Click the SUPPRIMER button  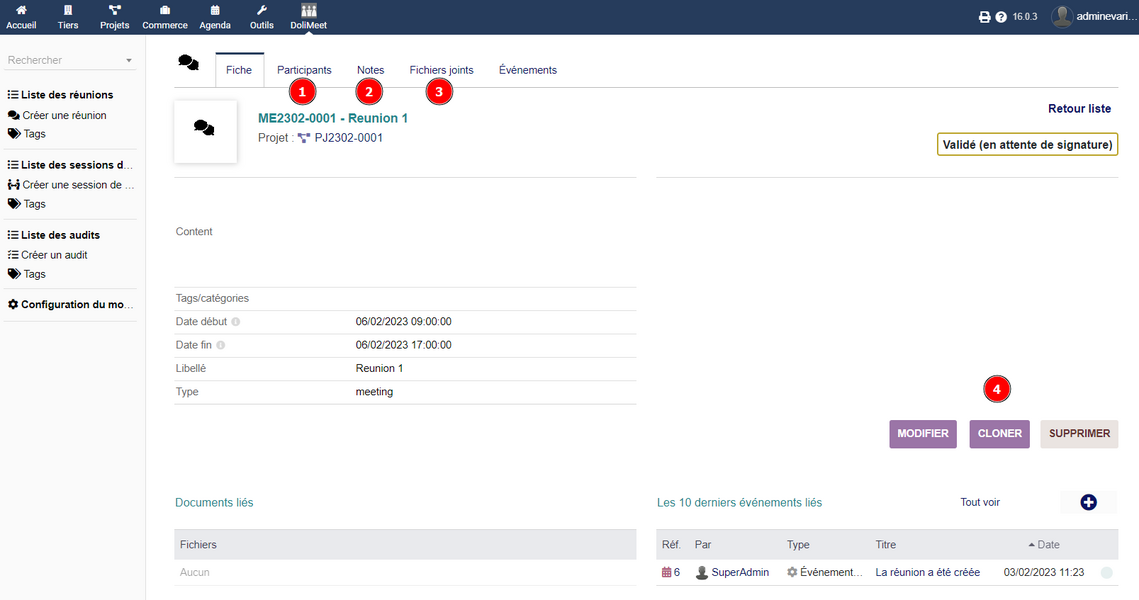pos(1079,434)
